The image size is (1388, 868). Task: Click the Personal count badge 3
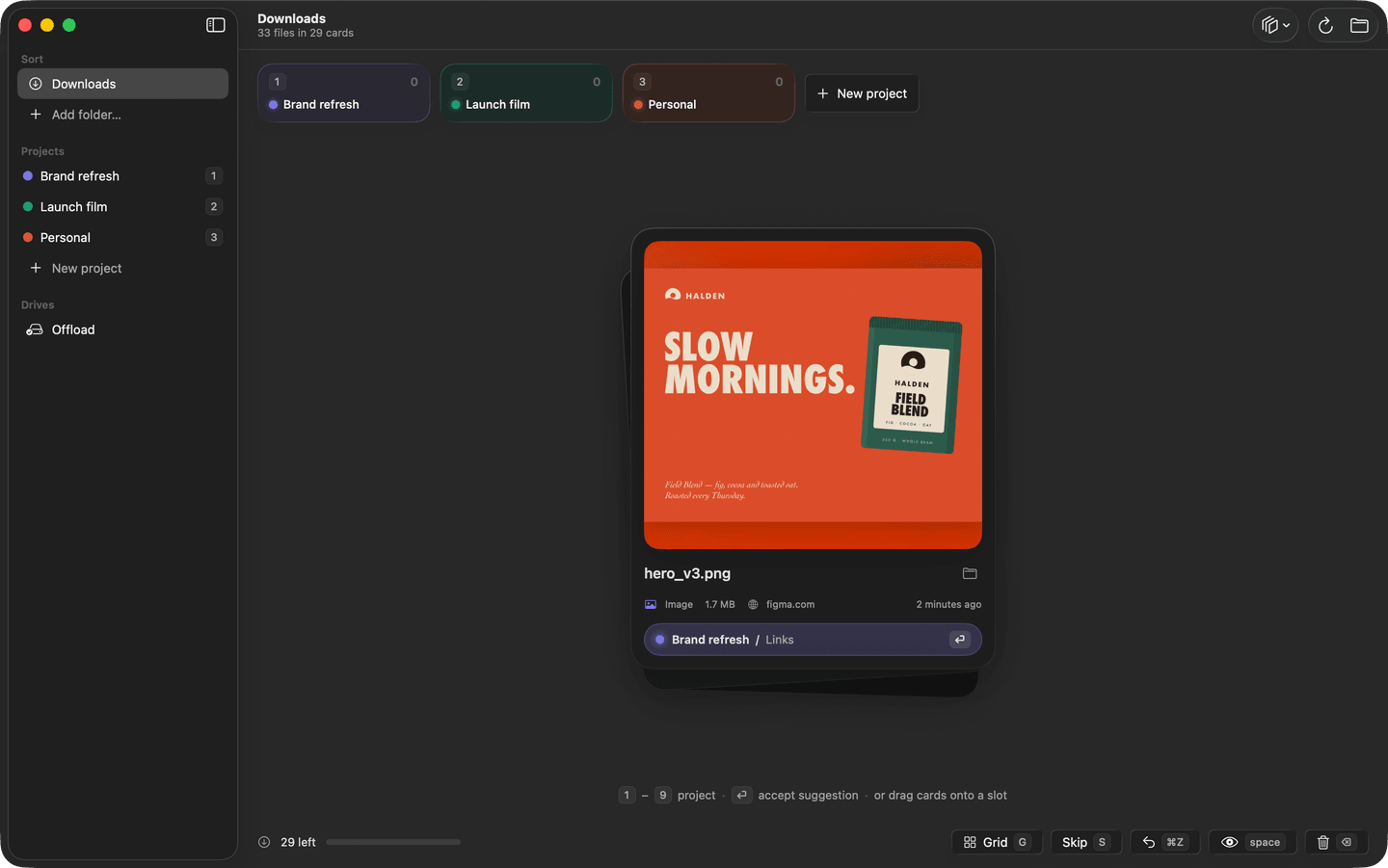tap(214, 238)
